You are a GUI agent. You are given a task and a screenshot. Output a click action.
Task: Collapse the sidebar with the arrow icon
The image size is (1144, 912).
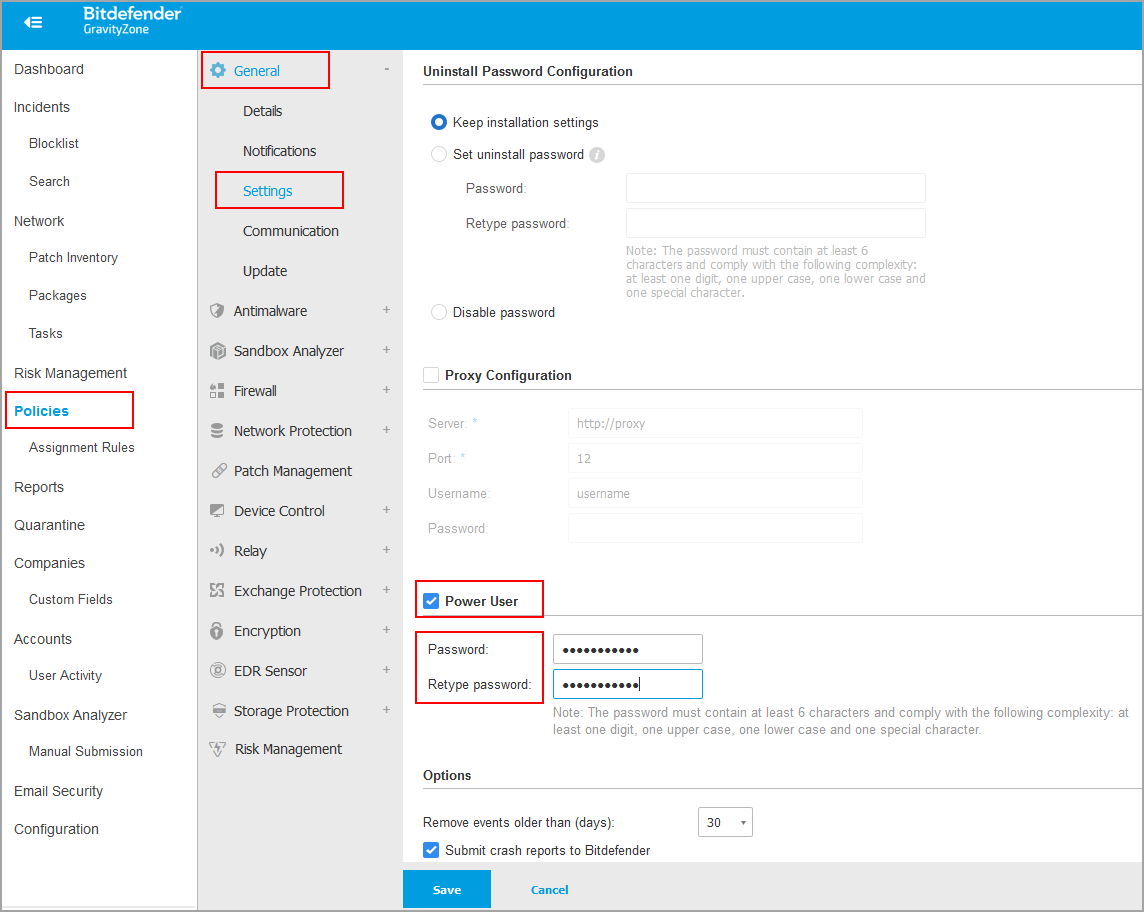click(x=33, y=21)
